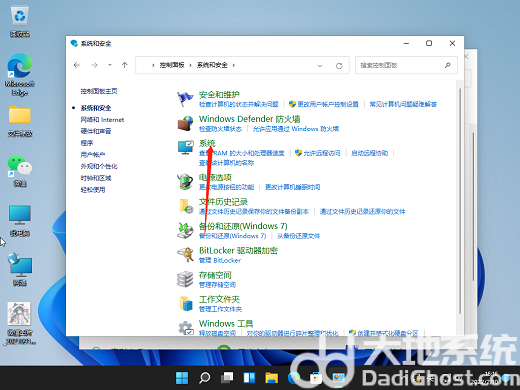Go to 控制面板主页 in the sidebar
Image resolution: width=520 pixels, height=390 pixels.
(x=99, y=91)
